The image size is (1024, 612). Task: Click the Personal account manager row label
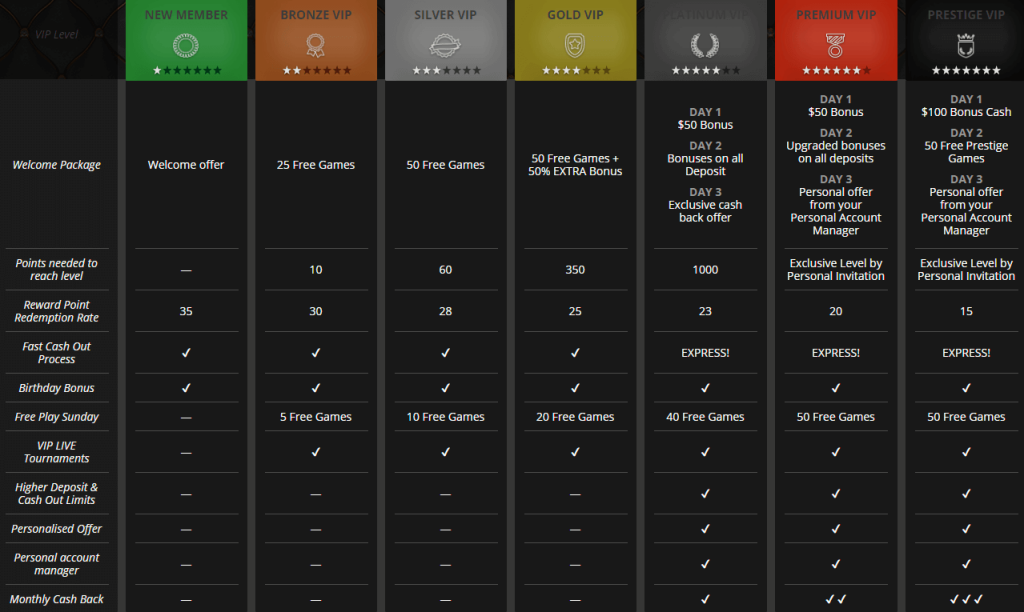click(57, 564)
